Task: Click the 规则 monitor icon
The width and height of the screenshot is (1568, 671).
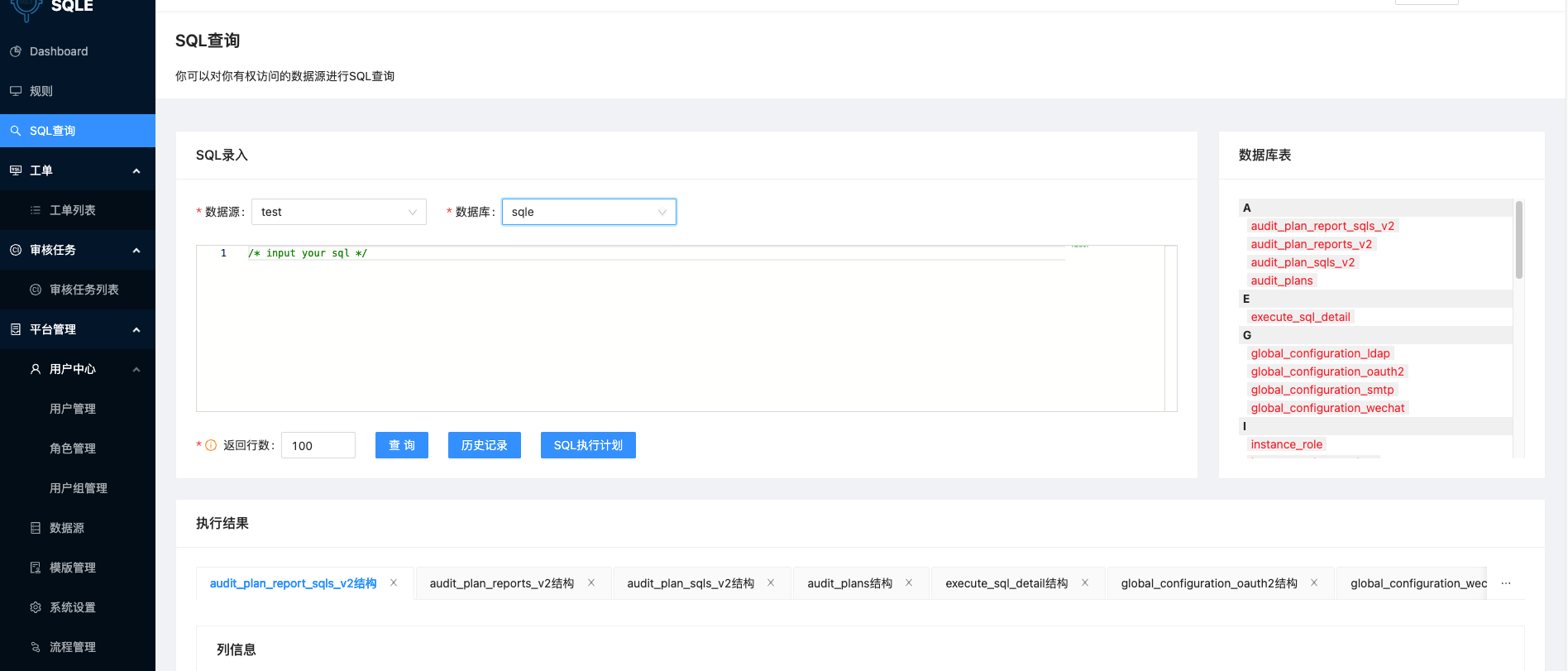Action: click(x=16, y=91)
